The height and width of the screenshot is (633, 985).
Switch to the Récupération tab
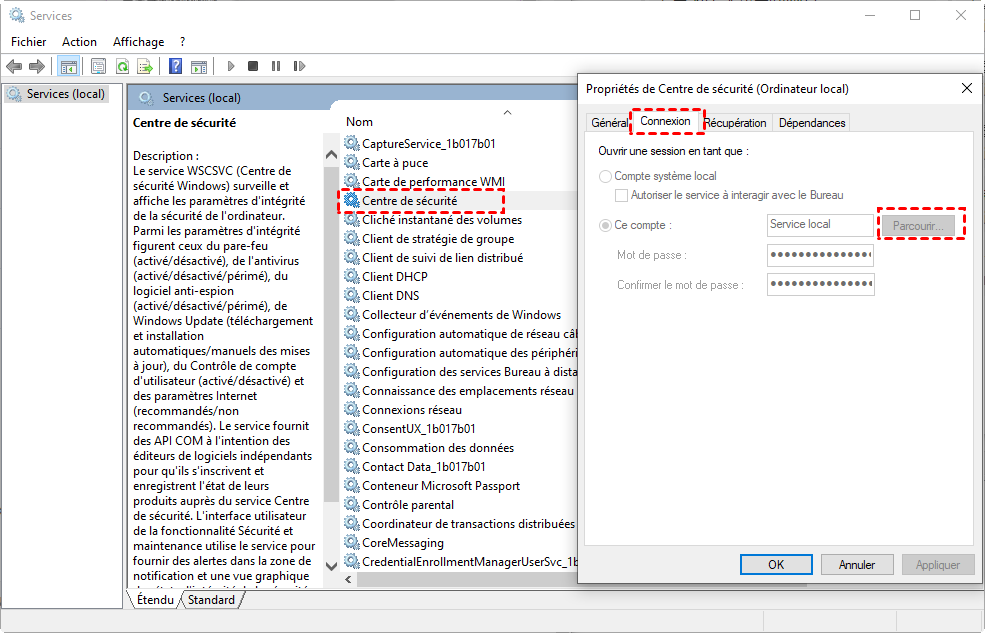click(735, 123)
